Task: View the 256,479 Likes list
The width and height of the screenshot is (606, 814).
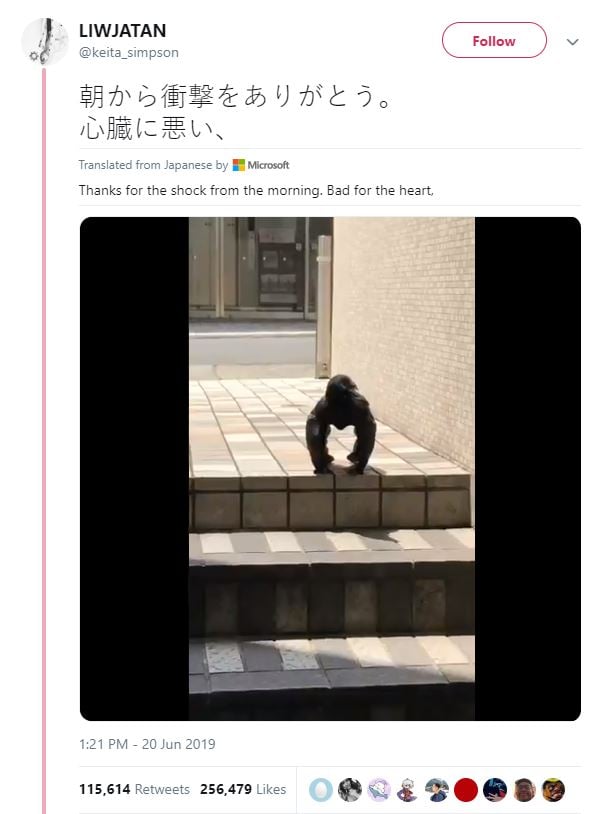Action: pyautogui.click(x=243, y=789)
